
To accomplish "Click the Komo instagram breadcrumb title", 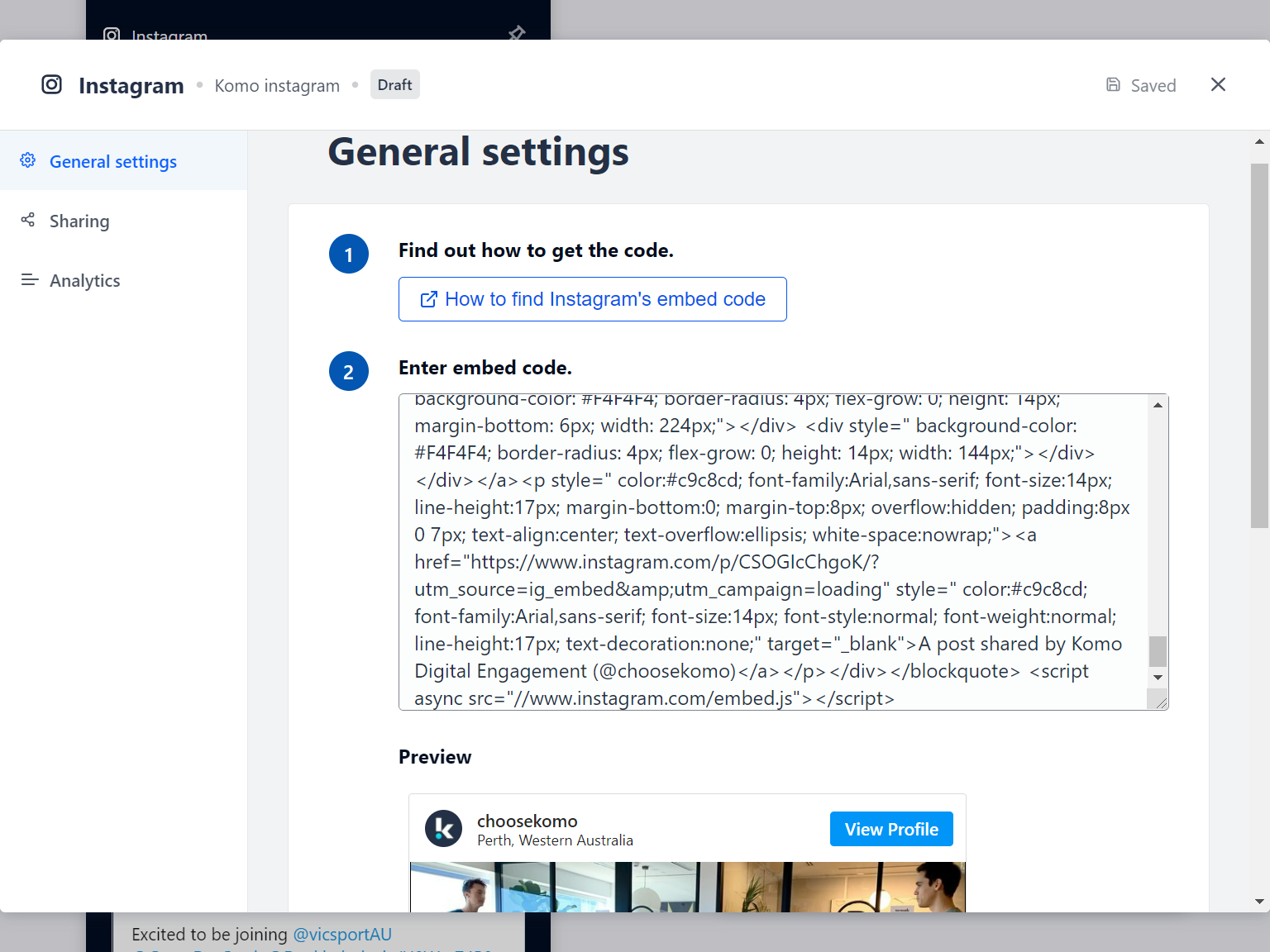I will [x=277, y=85].
